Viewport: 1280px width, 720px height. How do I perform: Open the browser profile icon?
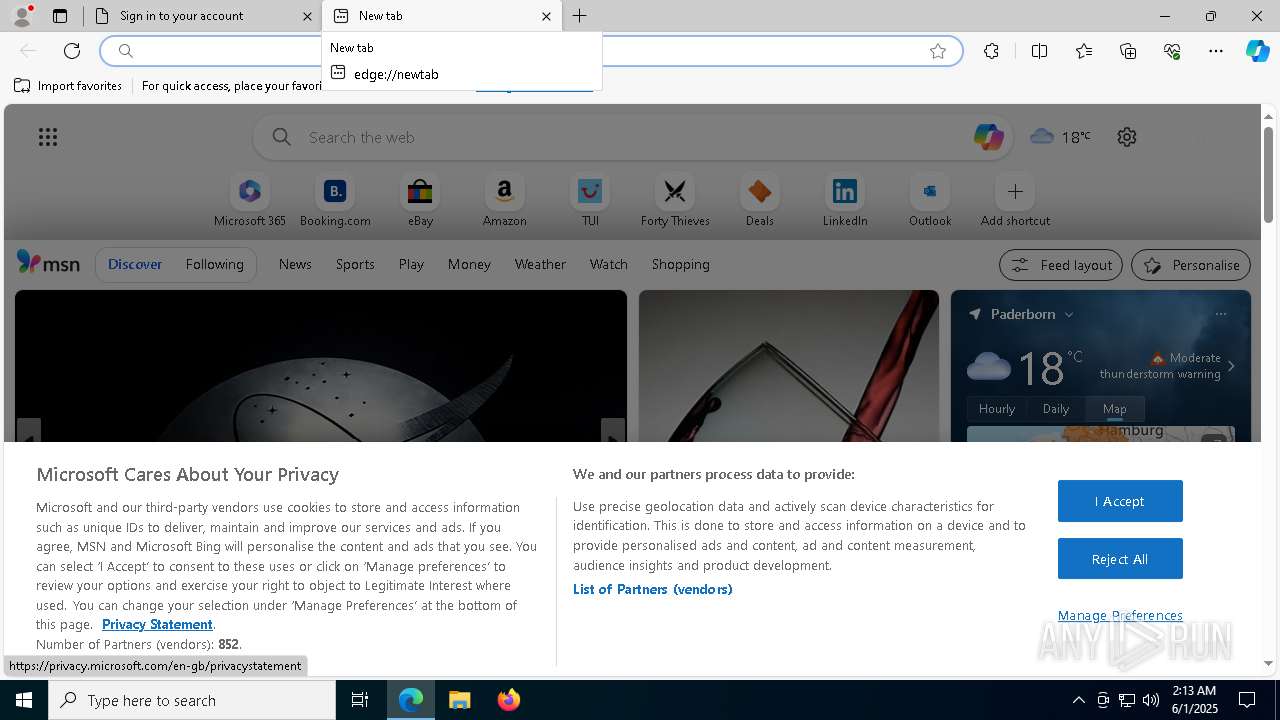[x=22, y=16]
